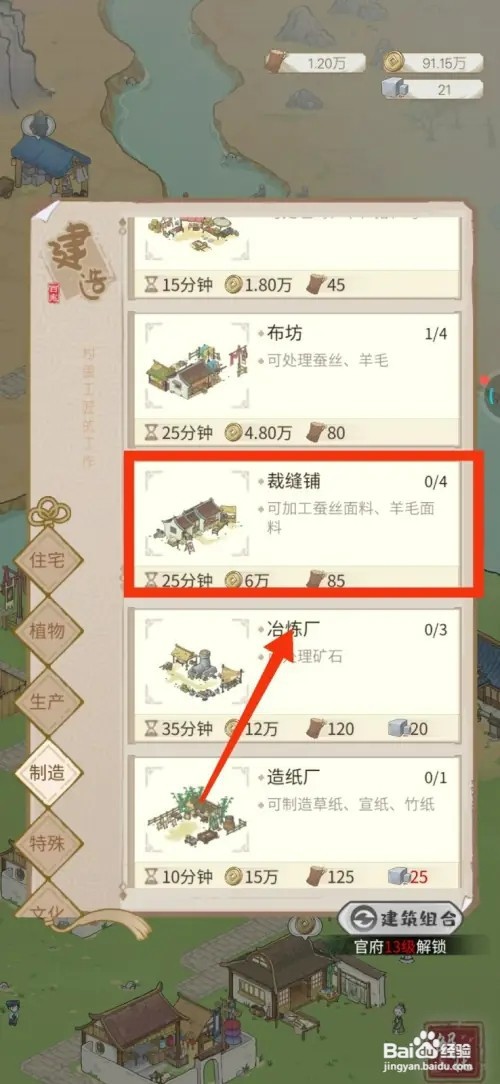The height and width of the screenshot is (1084, 500).
Task: Tap the hourglass icon on 裁缝铺 card
Action: pos(151,581)
